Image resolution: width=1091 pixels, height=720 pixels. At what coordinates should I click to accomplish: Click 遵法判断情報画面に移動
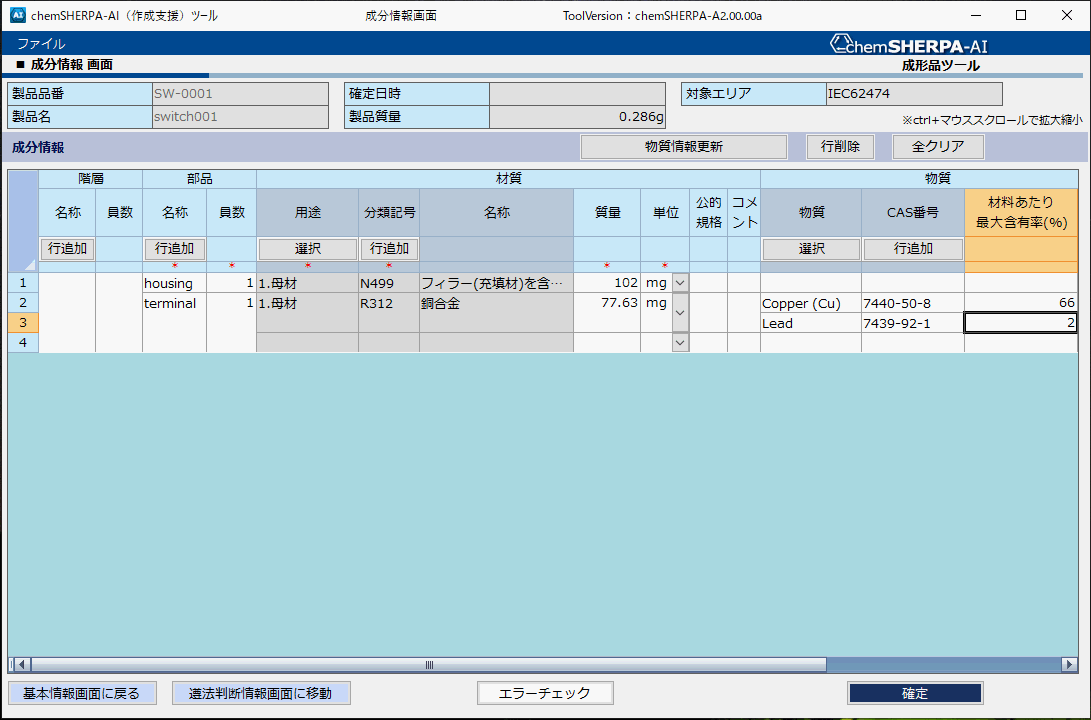point(261,692)
